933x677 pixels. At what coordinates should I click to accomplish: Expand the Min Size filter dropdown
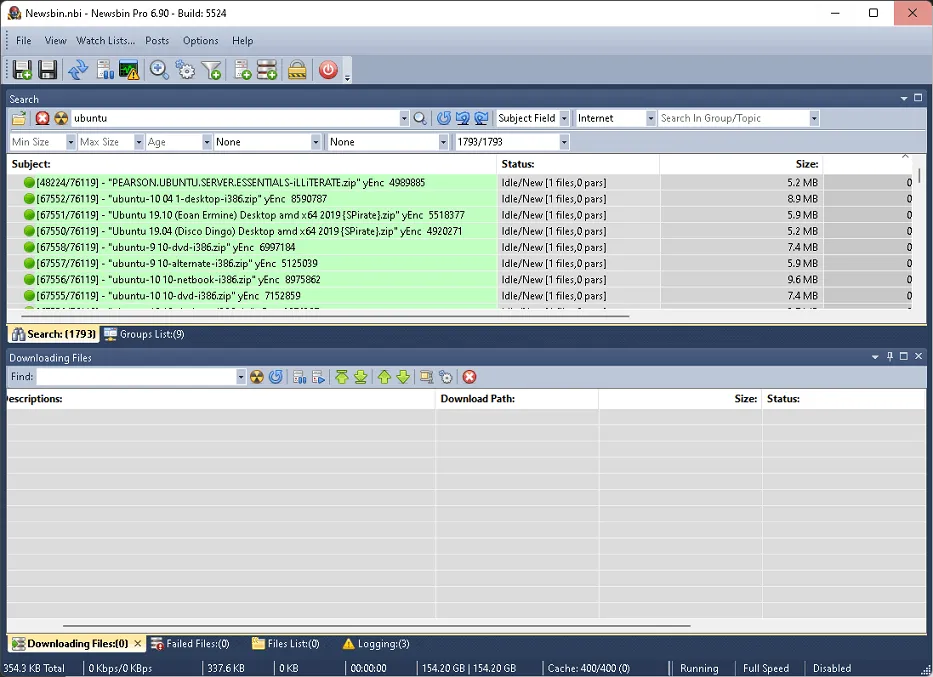tap(70, 142)
